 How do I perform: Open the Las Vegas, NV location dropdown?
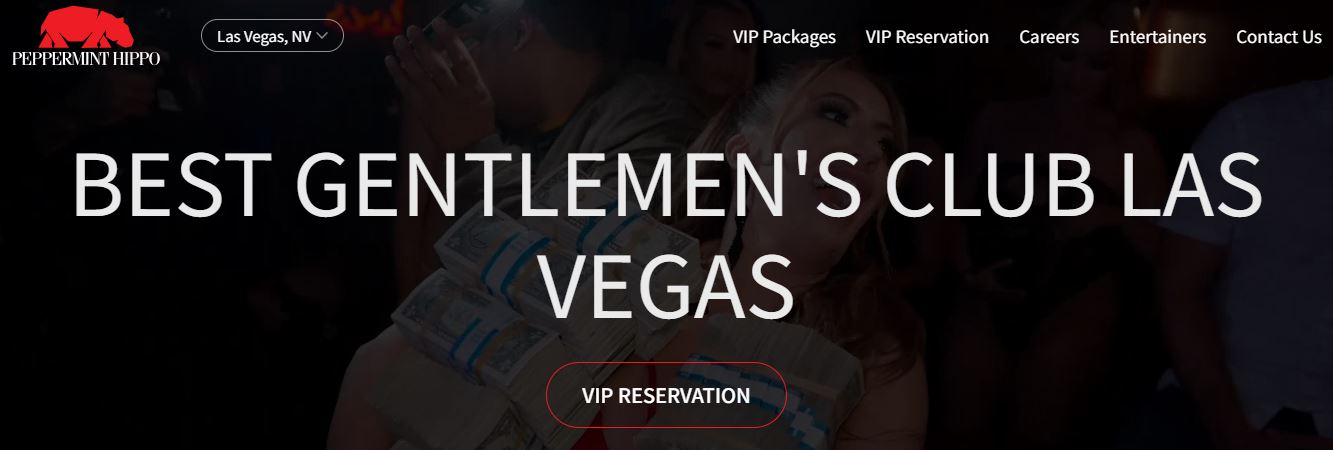[272, 37]
